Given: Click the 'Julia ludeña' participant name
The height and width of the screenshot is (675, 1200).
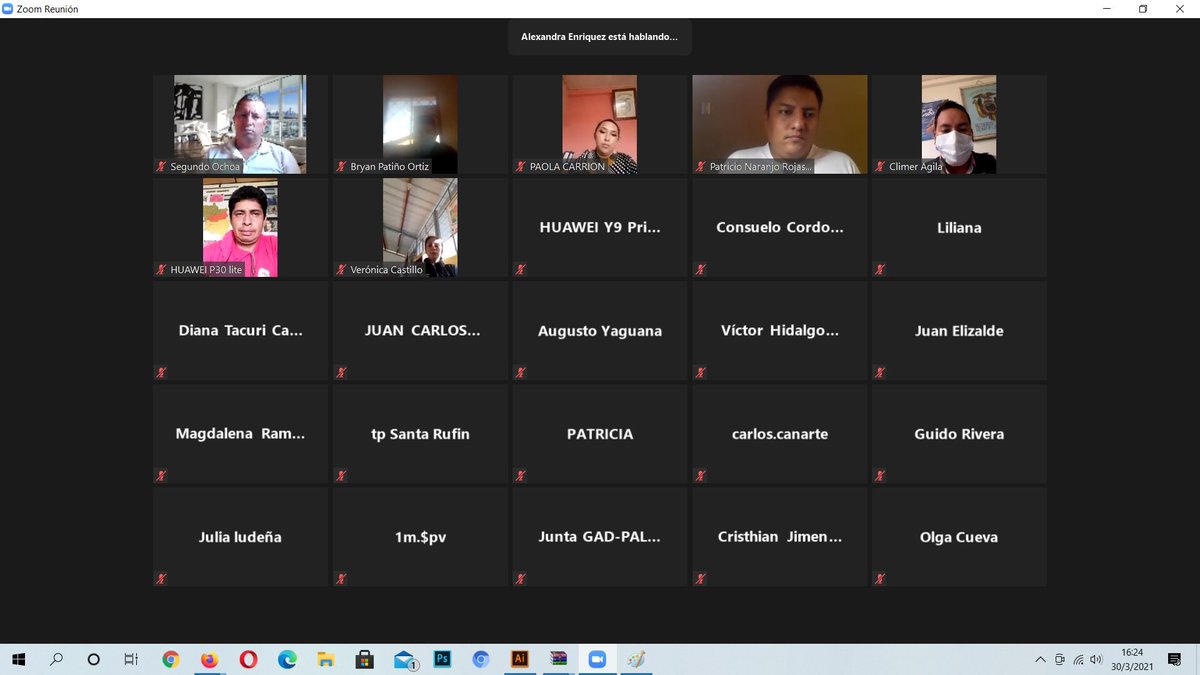Looking at the screenshot, I should pos(240,536).
